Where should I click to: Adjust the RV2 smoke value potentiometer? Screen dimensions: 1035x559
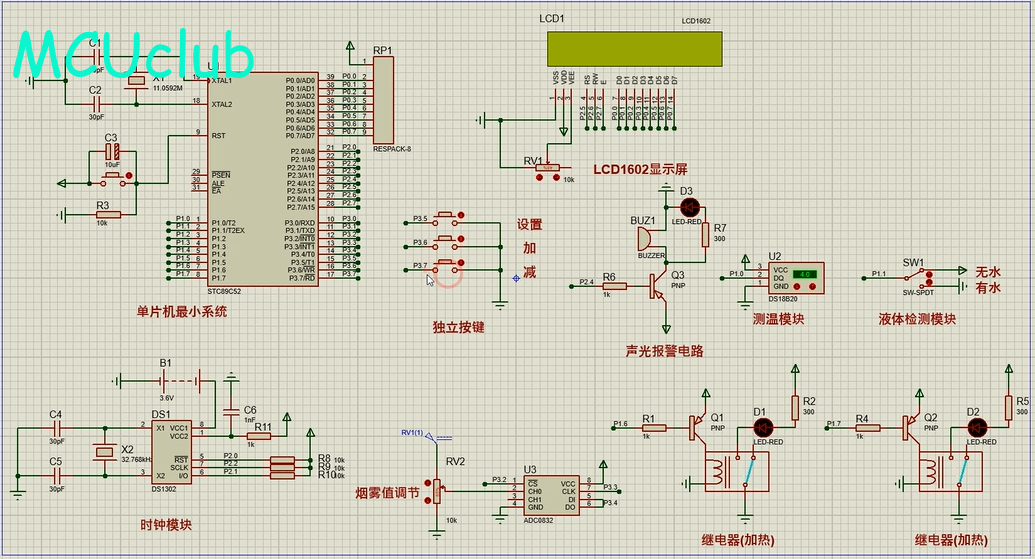pyautogui.click(x=436, y=489)
